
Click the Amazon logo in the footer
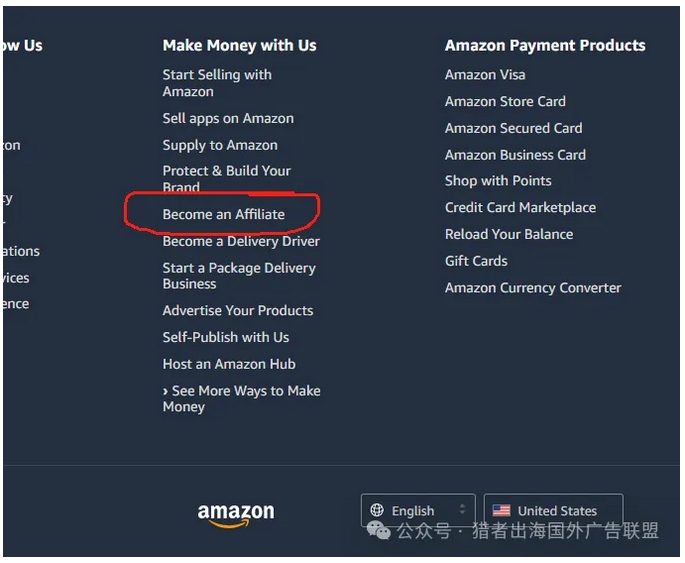236,515
